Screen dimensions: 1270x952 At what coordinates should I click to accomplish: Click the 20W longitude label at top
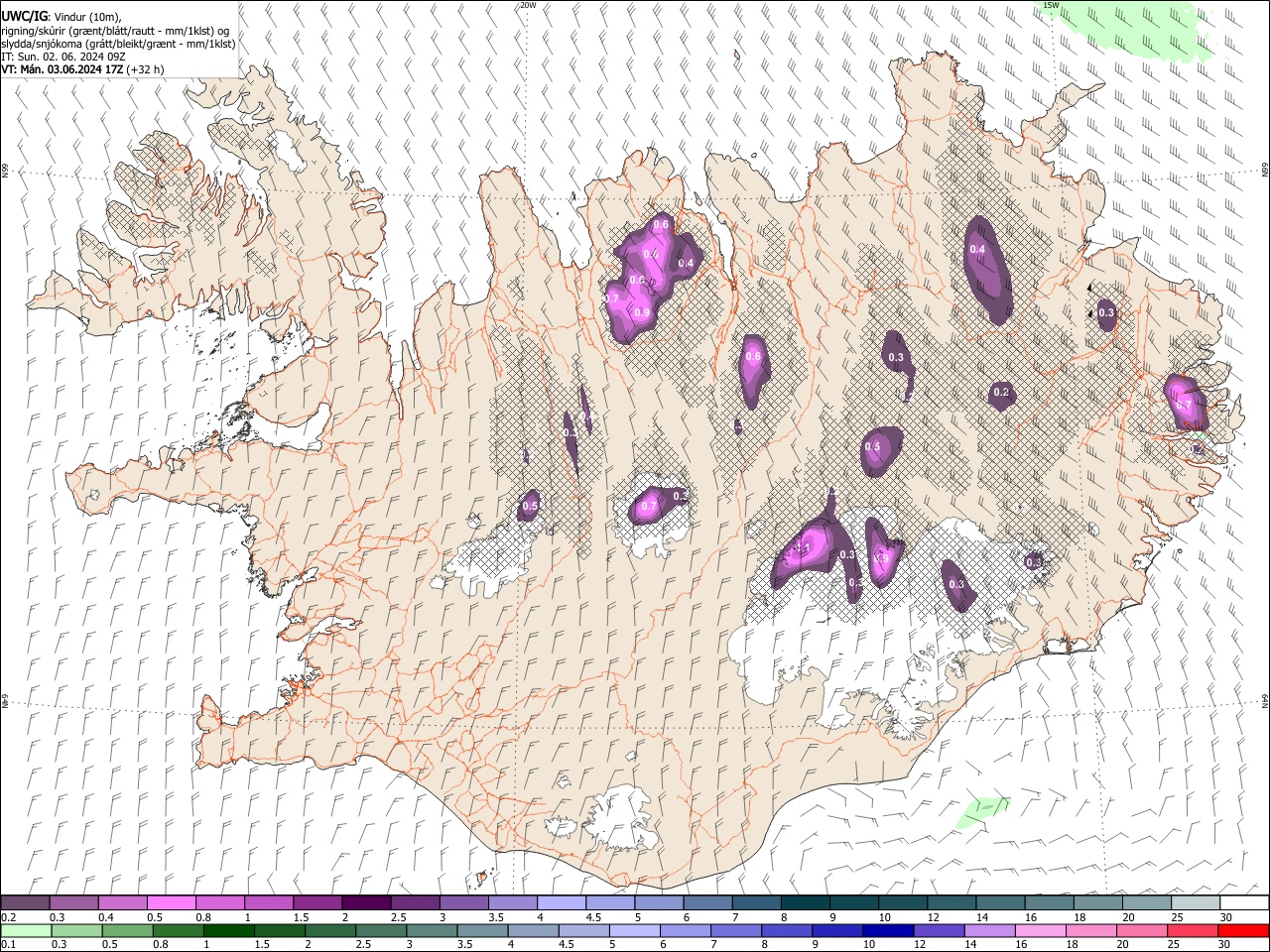pos(528,5)
